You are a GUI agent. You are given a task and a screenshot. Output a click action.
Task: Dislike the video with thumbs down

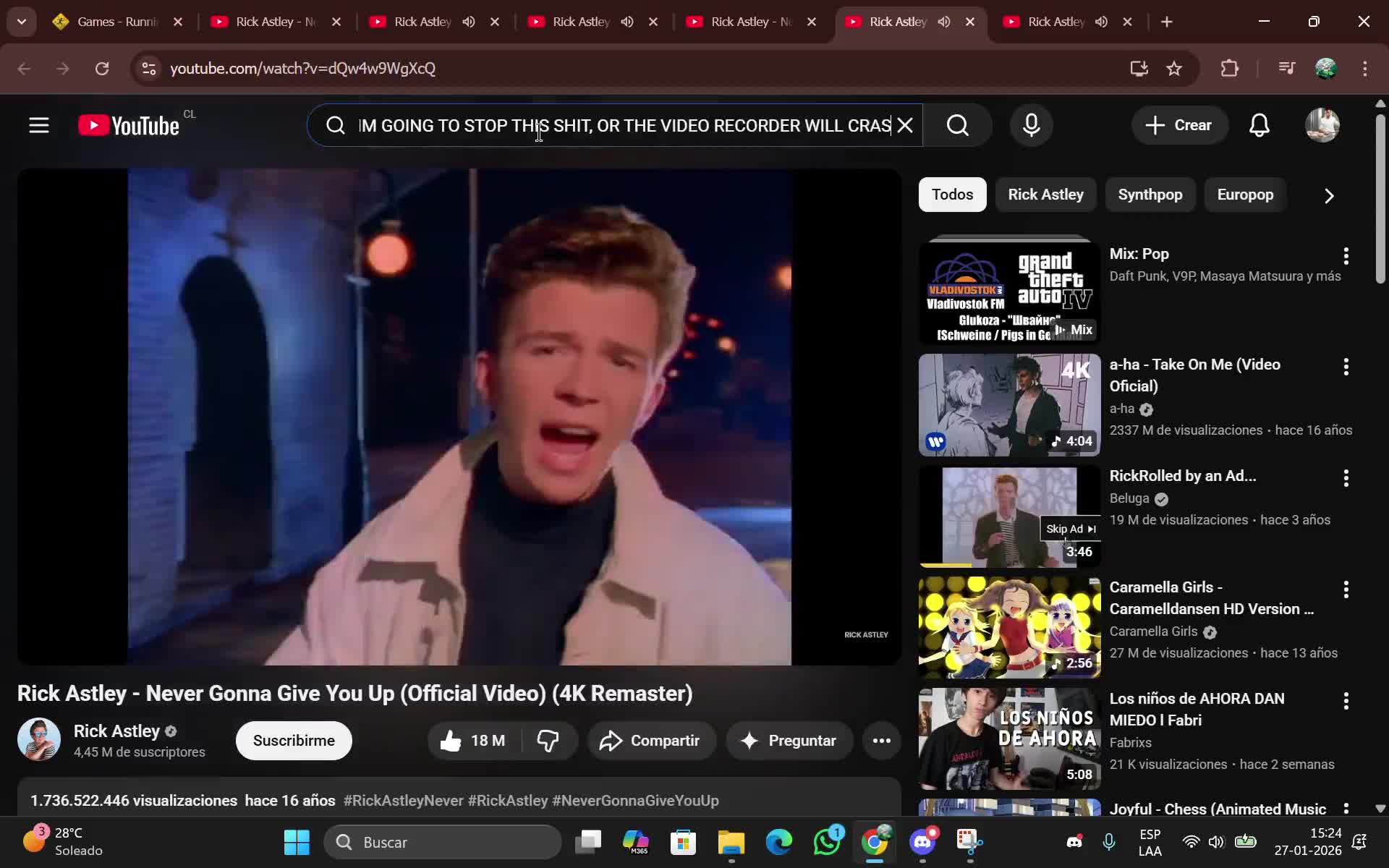(x=548, y=741)
